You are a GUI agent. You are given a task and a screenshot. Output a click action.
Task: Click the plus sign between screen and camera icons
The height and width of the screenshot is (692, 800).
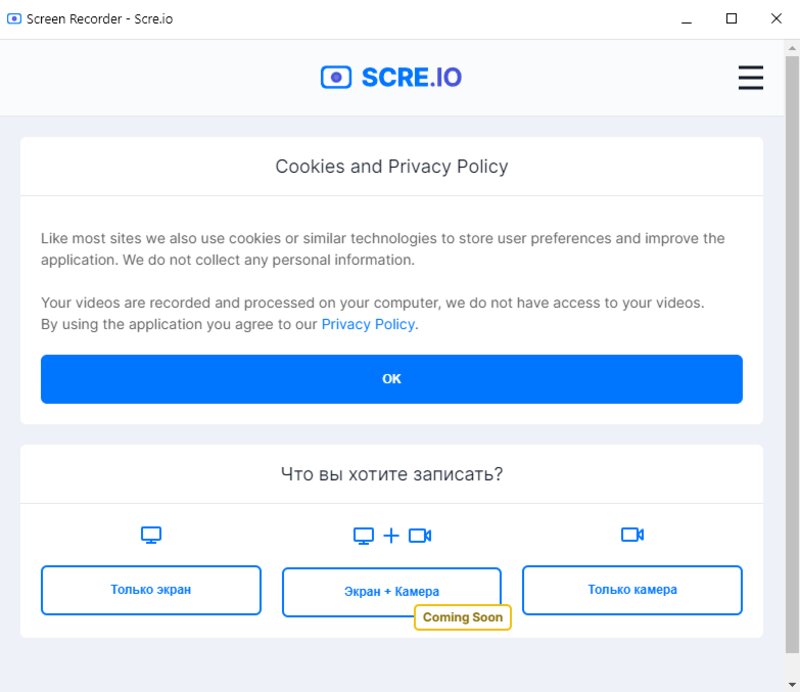click(391, 535)
